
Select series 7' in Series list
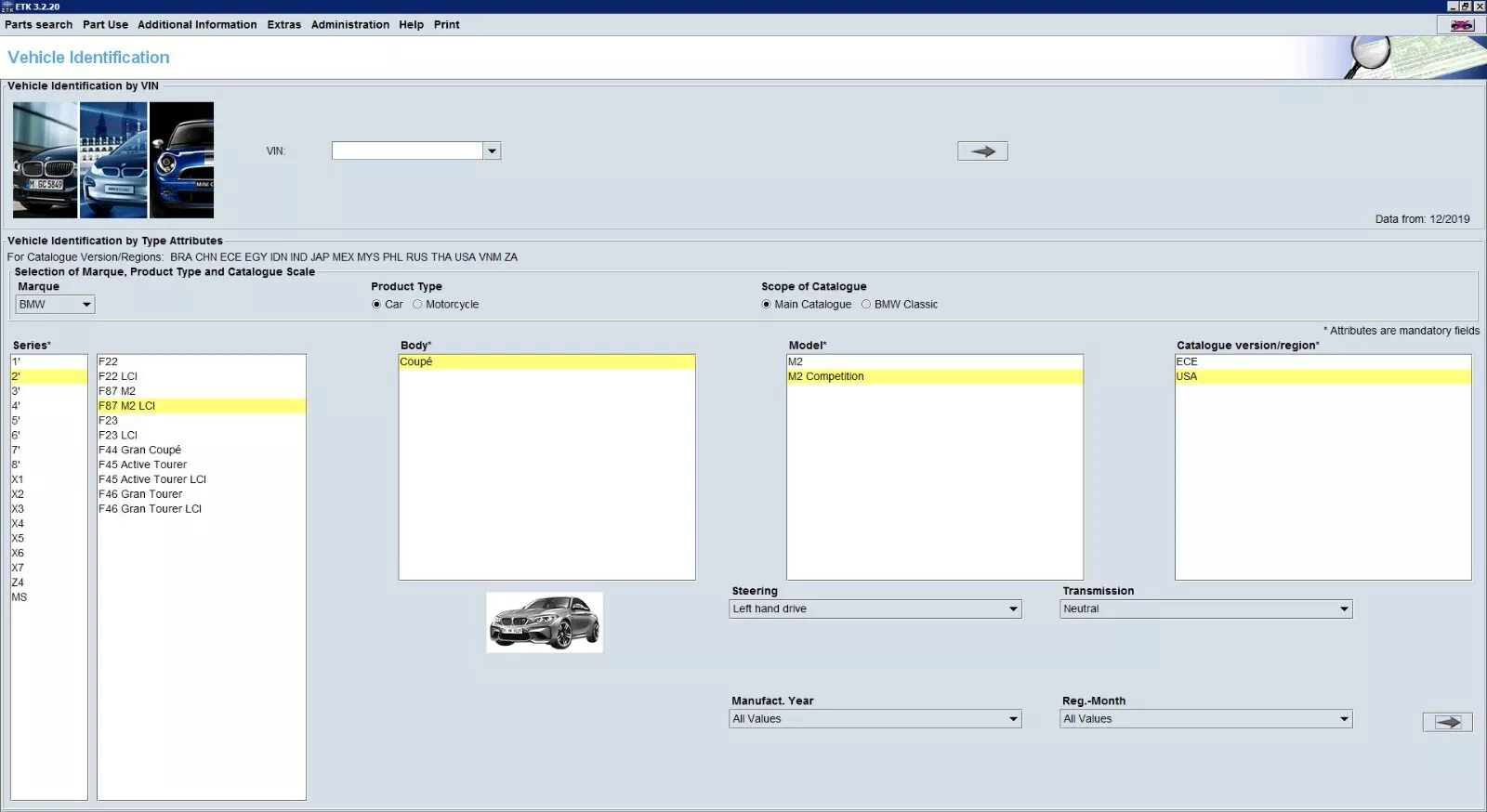pyautogui.click(x=49, y=451)
